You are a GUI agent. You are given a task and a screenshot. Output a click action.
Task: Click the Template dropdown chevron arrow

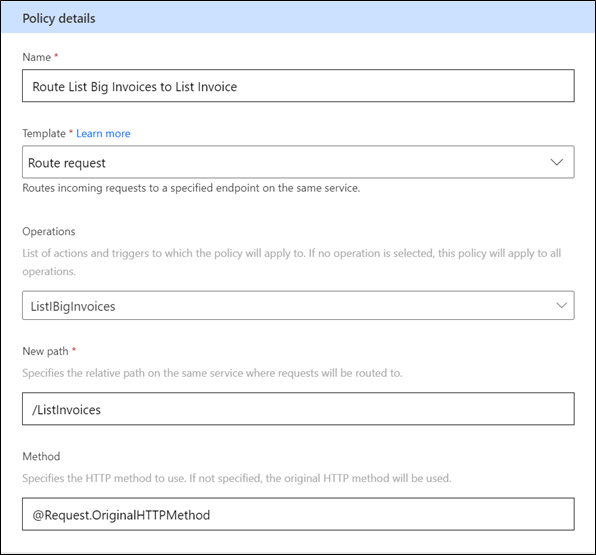point(556,162)
